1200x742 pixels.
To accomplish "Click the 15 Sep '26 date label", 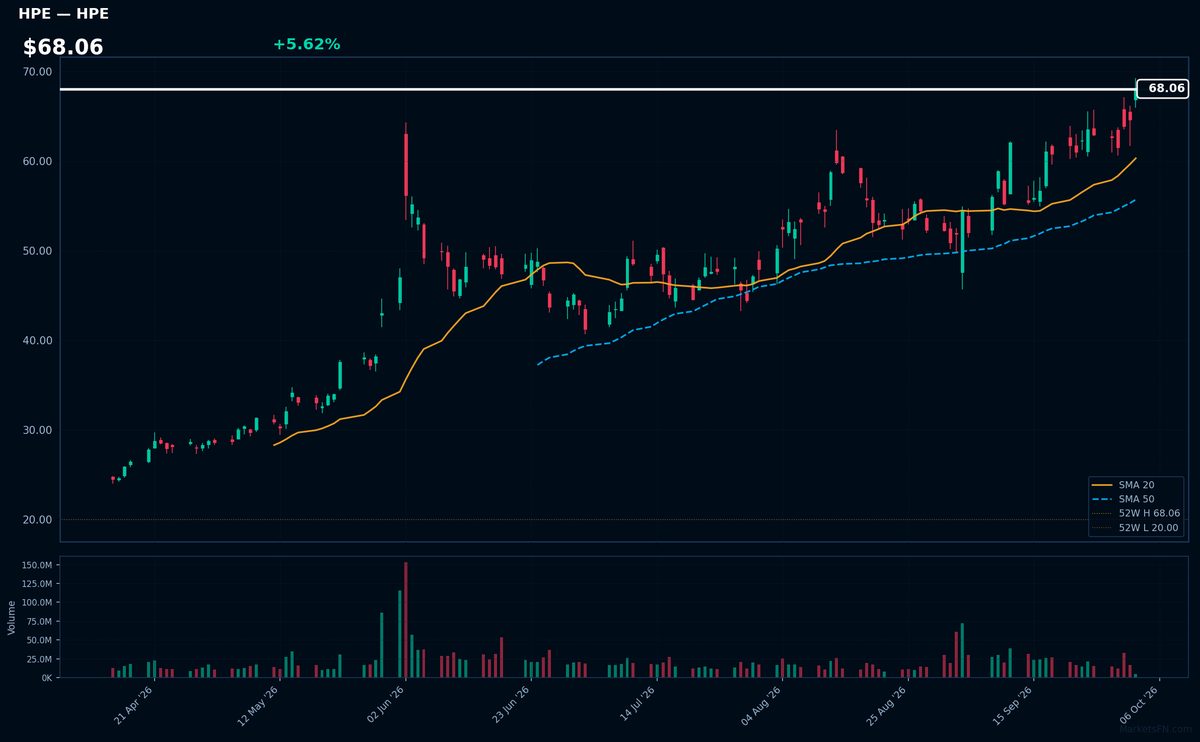I will pos(1012,705).
